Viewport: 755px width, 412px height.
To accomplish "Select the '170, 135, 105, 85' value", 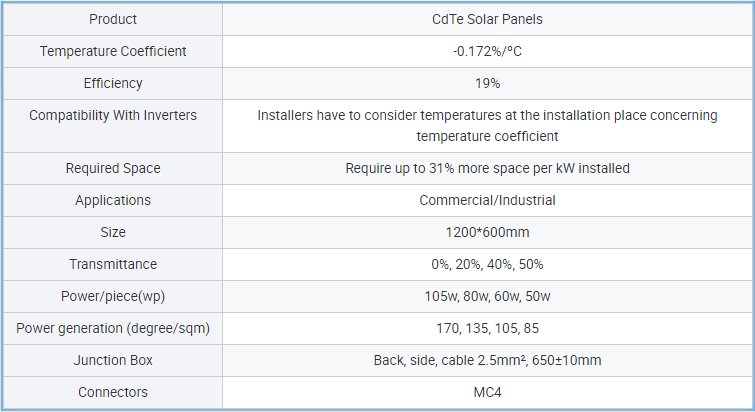I will pyautogui.click(x=487, y=328).
